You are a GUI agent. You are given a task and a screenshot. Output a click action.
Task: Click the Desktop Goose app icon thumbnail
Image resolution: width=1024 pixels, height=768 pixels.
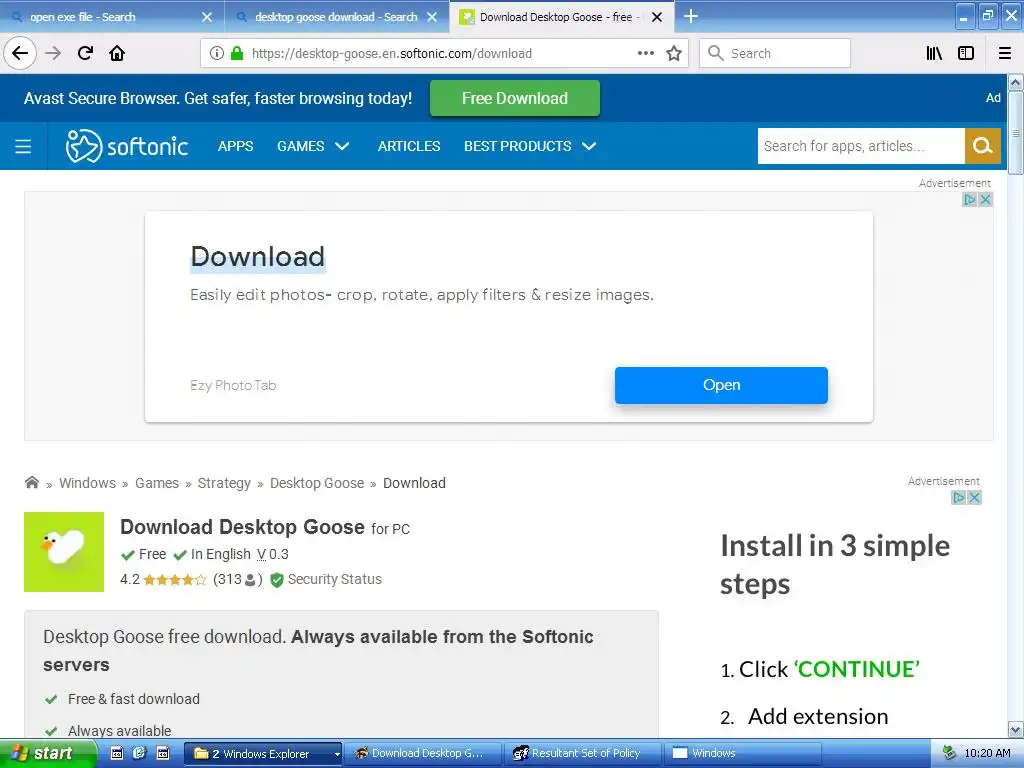[64, 552]
